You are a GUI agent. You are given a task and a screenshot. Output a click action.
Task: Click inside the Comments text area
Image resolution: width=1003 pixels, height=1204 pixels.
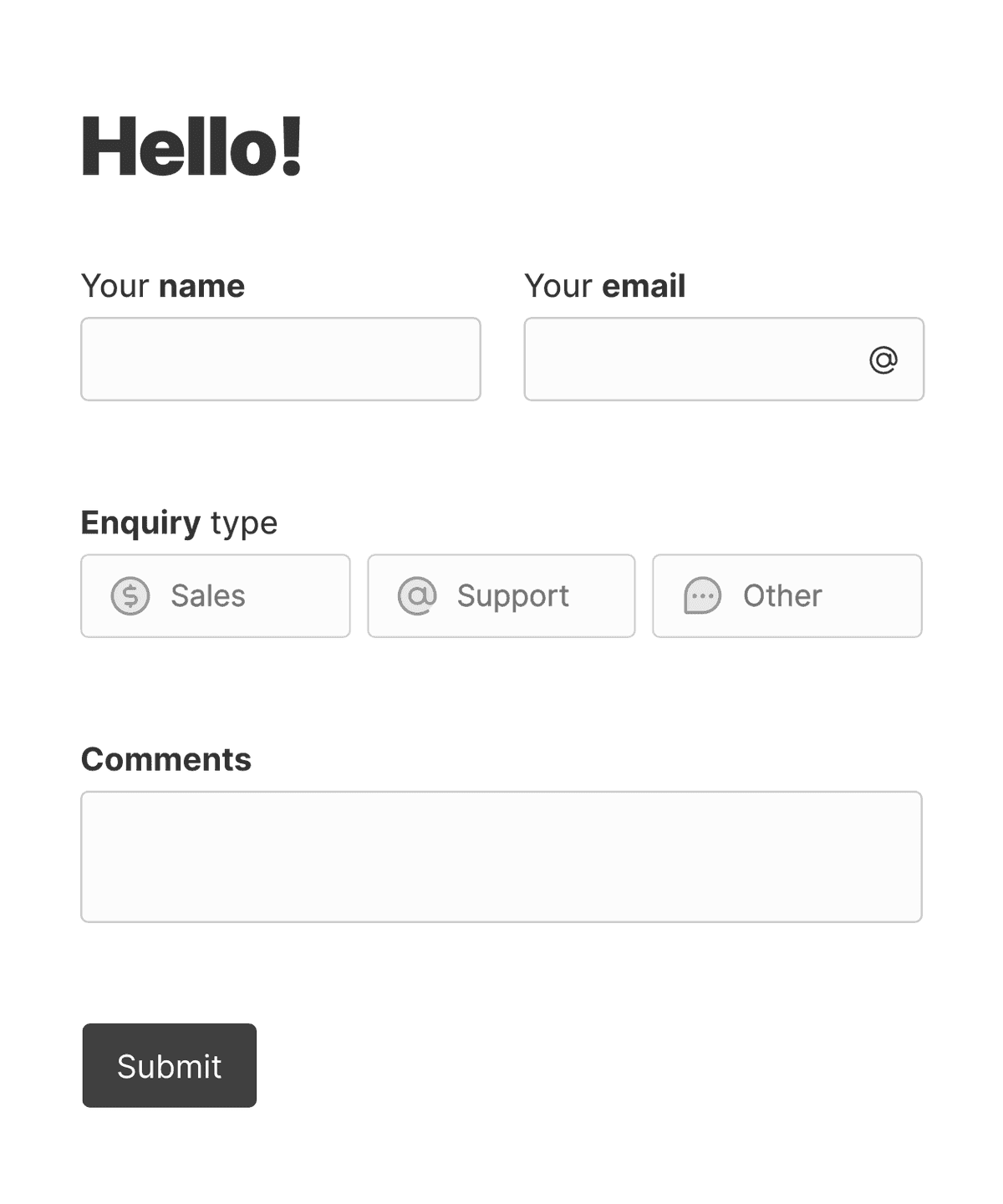coord(501,856)
